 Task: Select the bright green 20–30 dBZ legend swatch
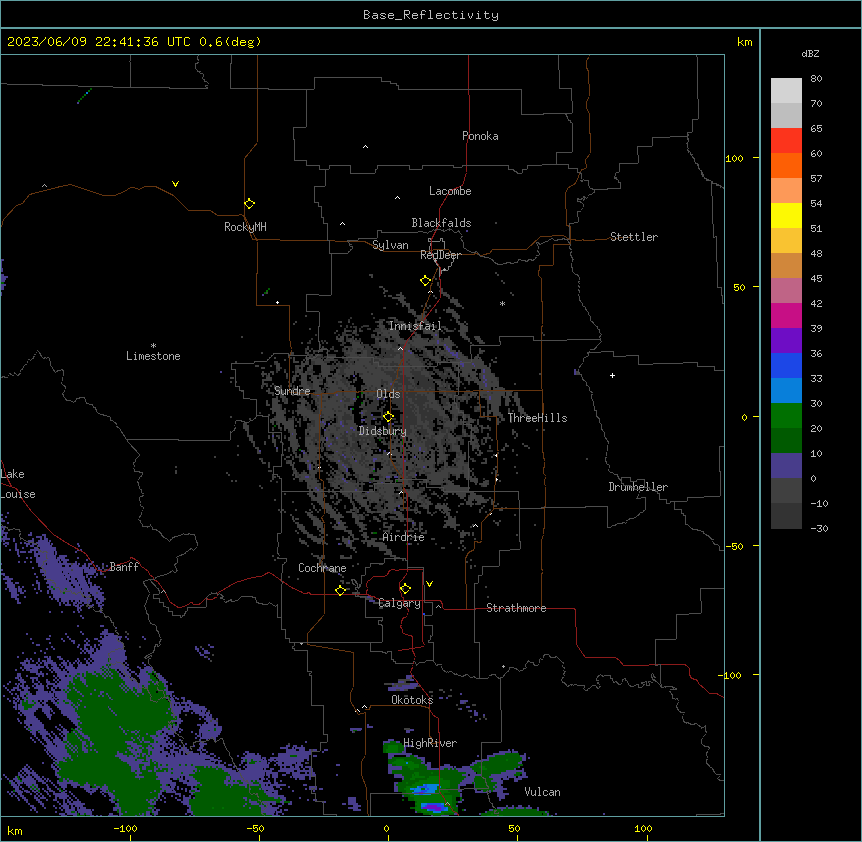point(786,416)
